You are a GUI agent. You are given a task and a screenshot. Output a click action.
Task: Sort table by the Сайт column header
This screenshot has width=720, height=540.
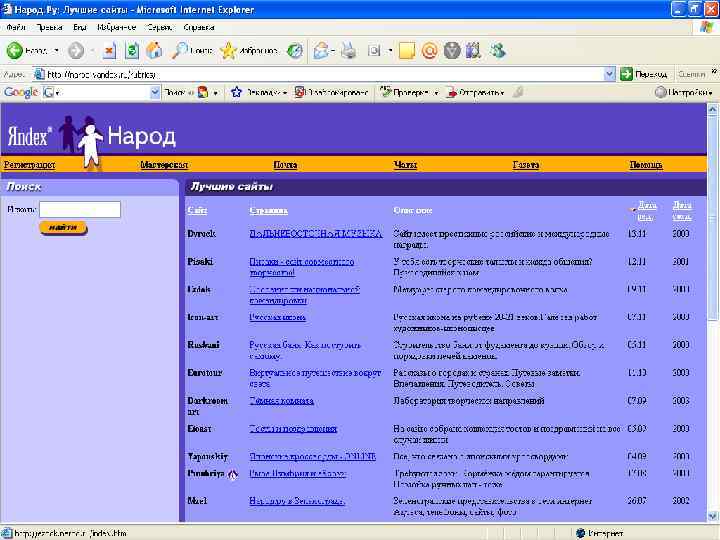point(197,210)
